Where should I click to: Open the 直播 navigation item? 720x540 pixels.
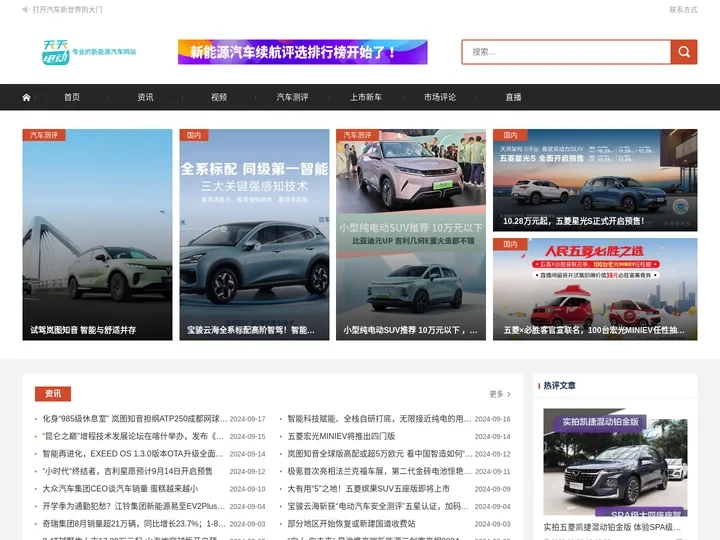pos(513,97)
